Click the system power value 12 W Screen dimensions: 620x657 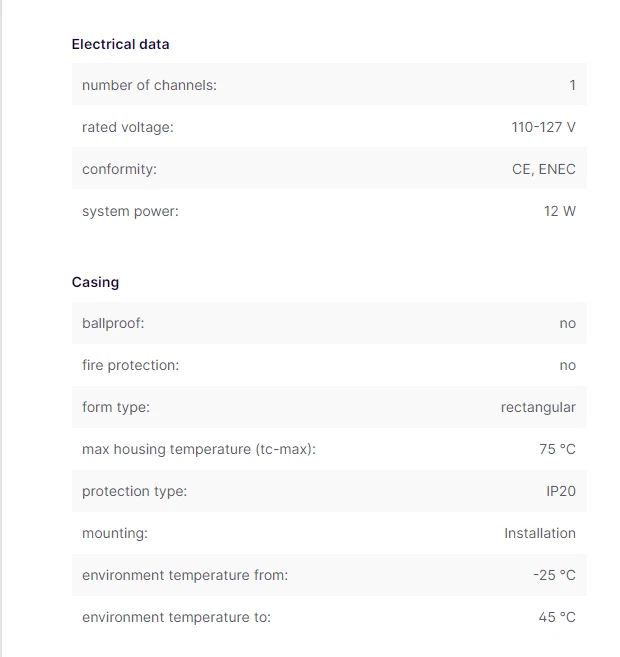pyautogui.click(x=560, y=211)
